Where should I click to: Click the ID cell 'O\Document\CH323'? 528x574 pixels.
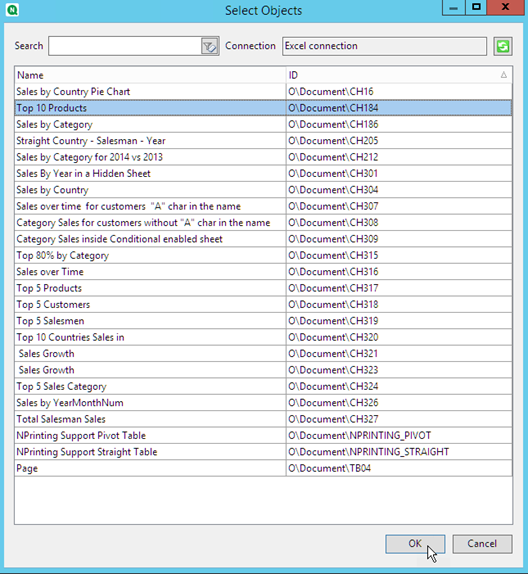[x=399, y=370]
